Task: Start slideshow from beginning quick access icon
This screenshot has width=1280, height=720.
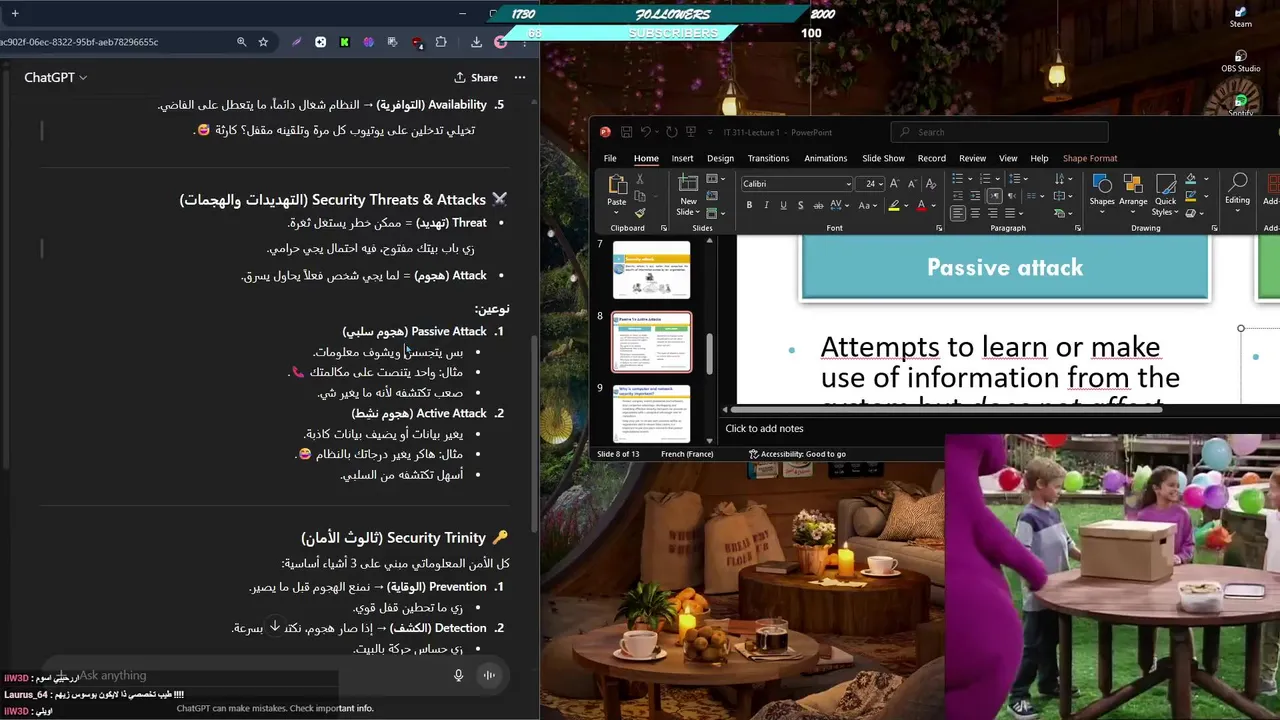Action: (689, 132)
